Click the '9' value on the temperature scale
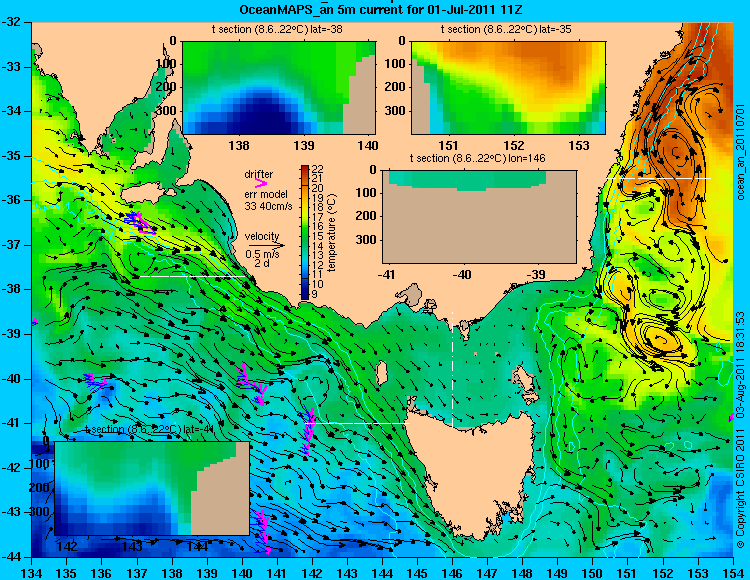The image size is (750, 580). tap(314, 294)
